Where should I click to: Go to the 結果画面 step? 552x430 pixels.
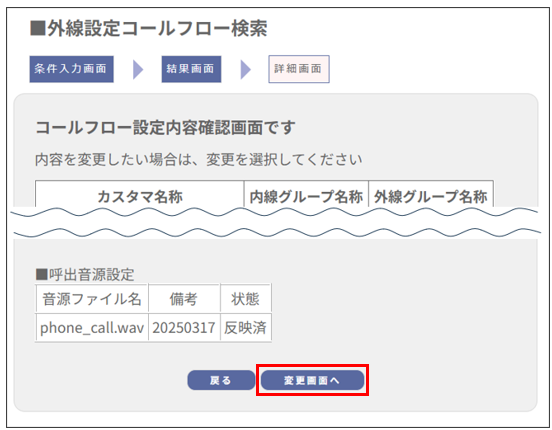(191, 69)
